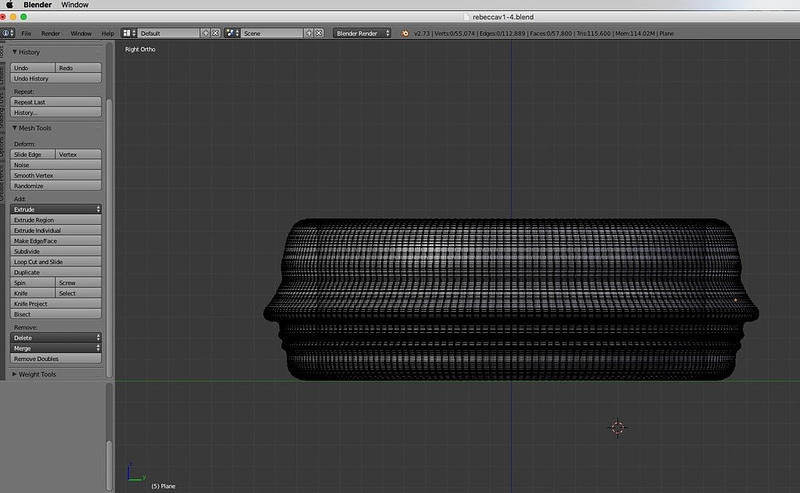Activate the Knife tool

point(33,293)
